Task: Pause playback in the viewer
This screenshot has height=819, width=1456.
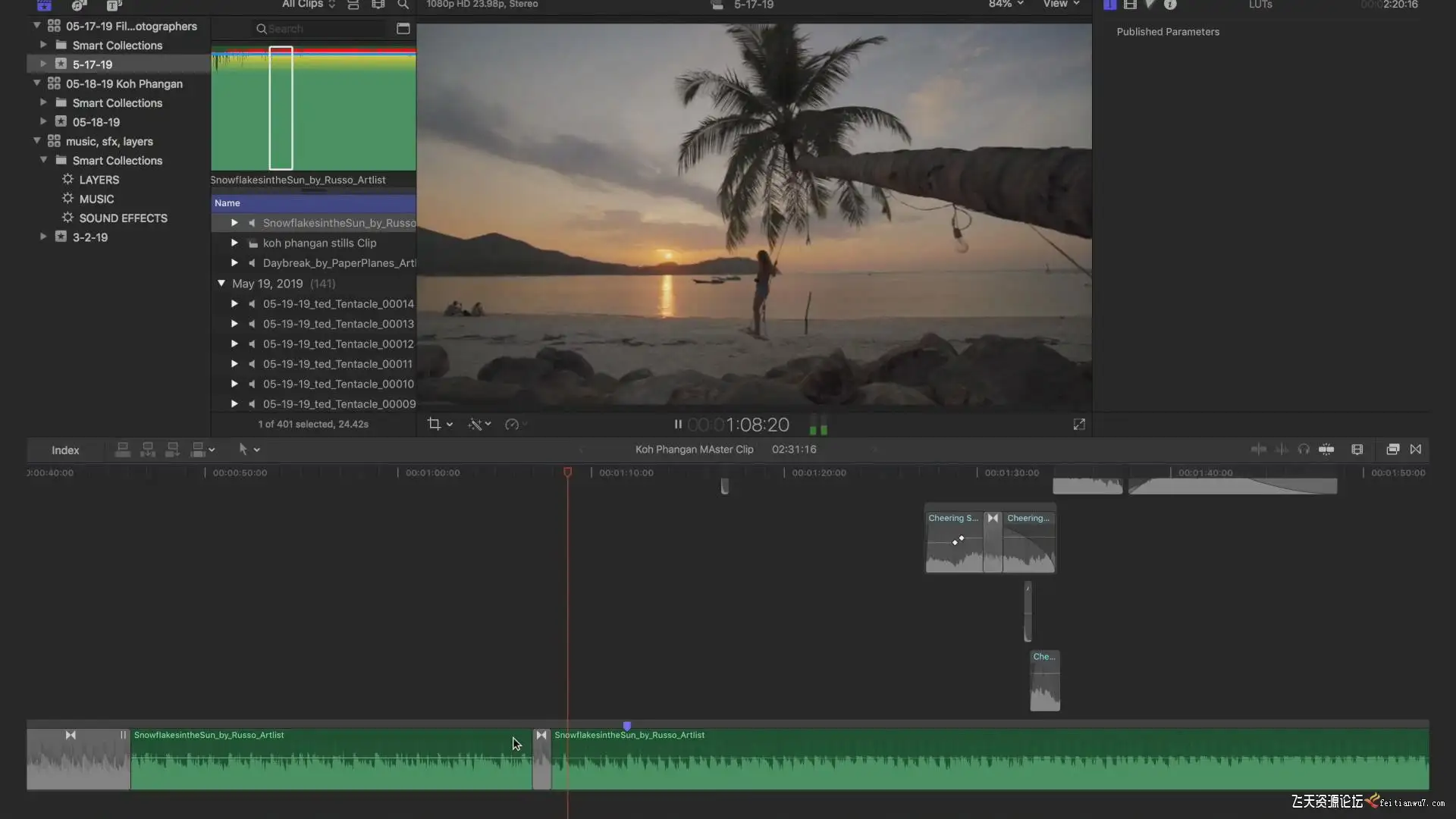Action: tap(678, 425)
